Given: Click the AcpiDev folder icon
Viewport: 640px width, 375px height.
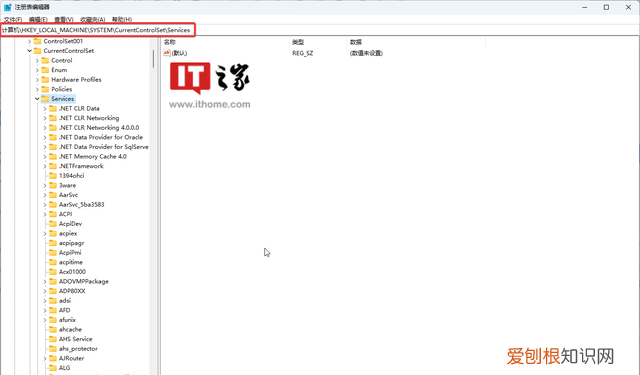Looking at the screenshot, I should pyautogui.click(x=53, y=224).
